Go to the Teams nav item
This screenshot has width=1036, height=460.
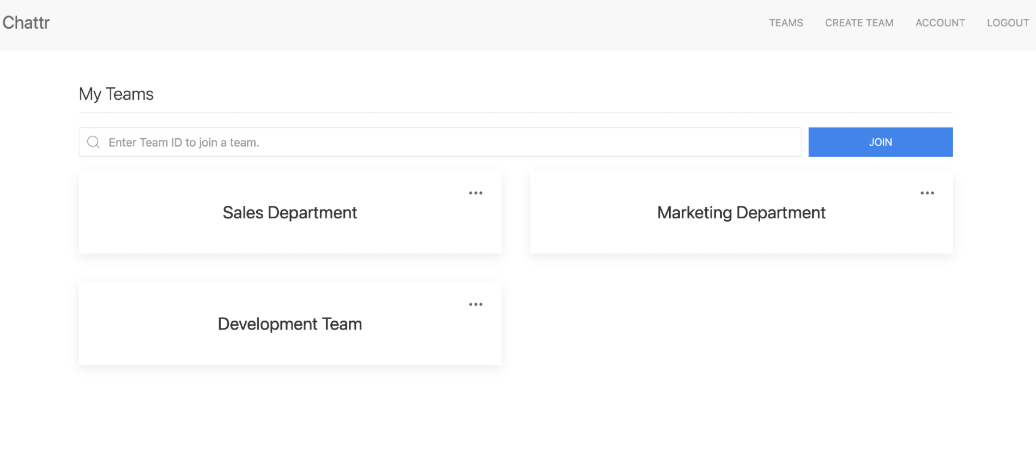coord(785,23)
